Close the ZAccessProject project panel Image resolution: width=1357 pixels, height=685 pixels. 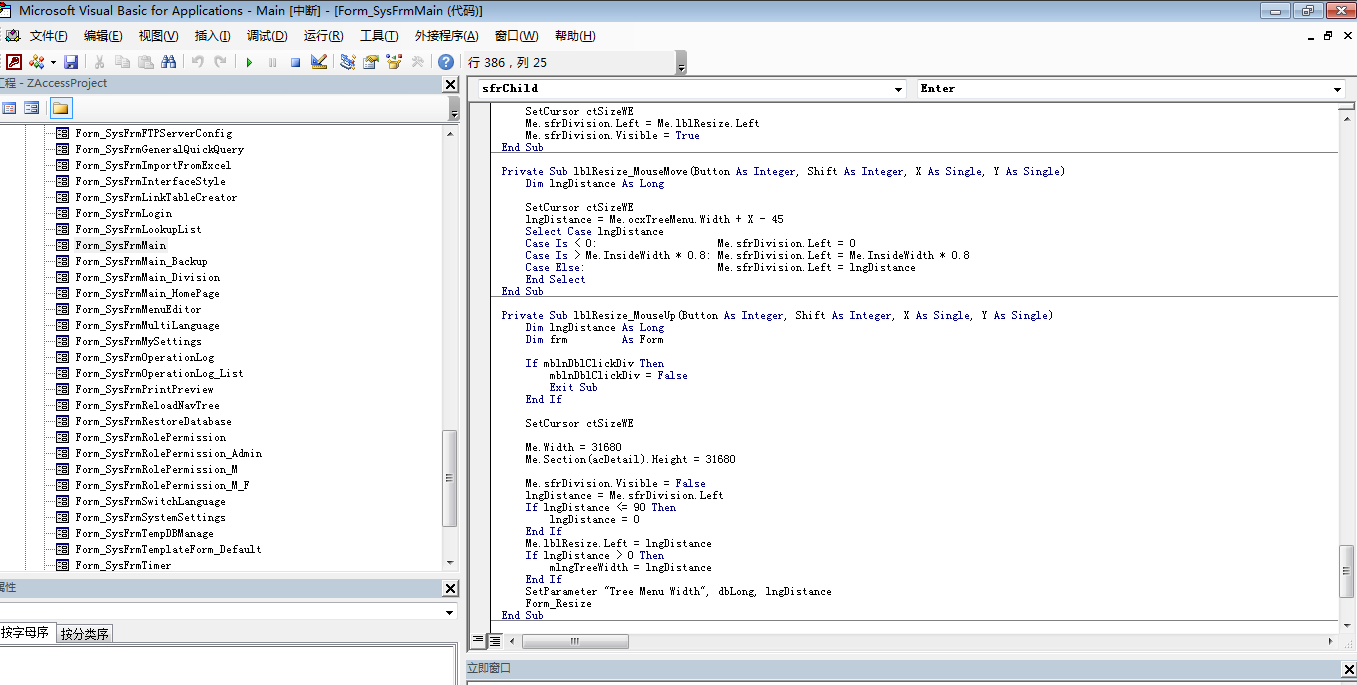click(450, 85)
